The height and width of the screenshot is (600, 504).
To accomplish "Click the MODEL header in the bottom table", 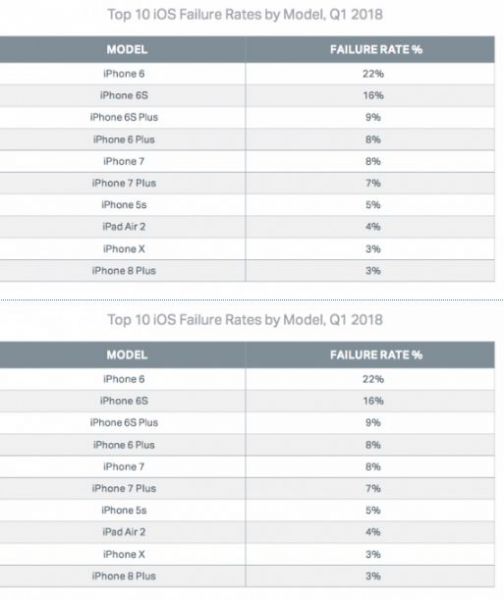I will click(x=127, y=355).
